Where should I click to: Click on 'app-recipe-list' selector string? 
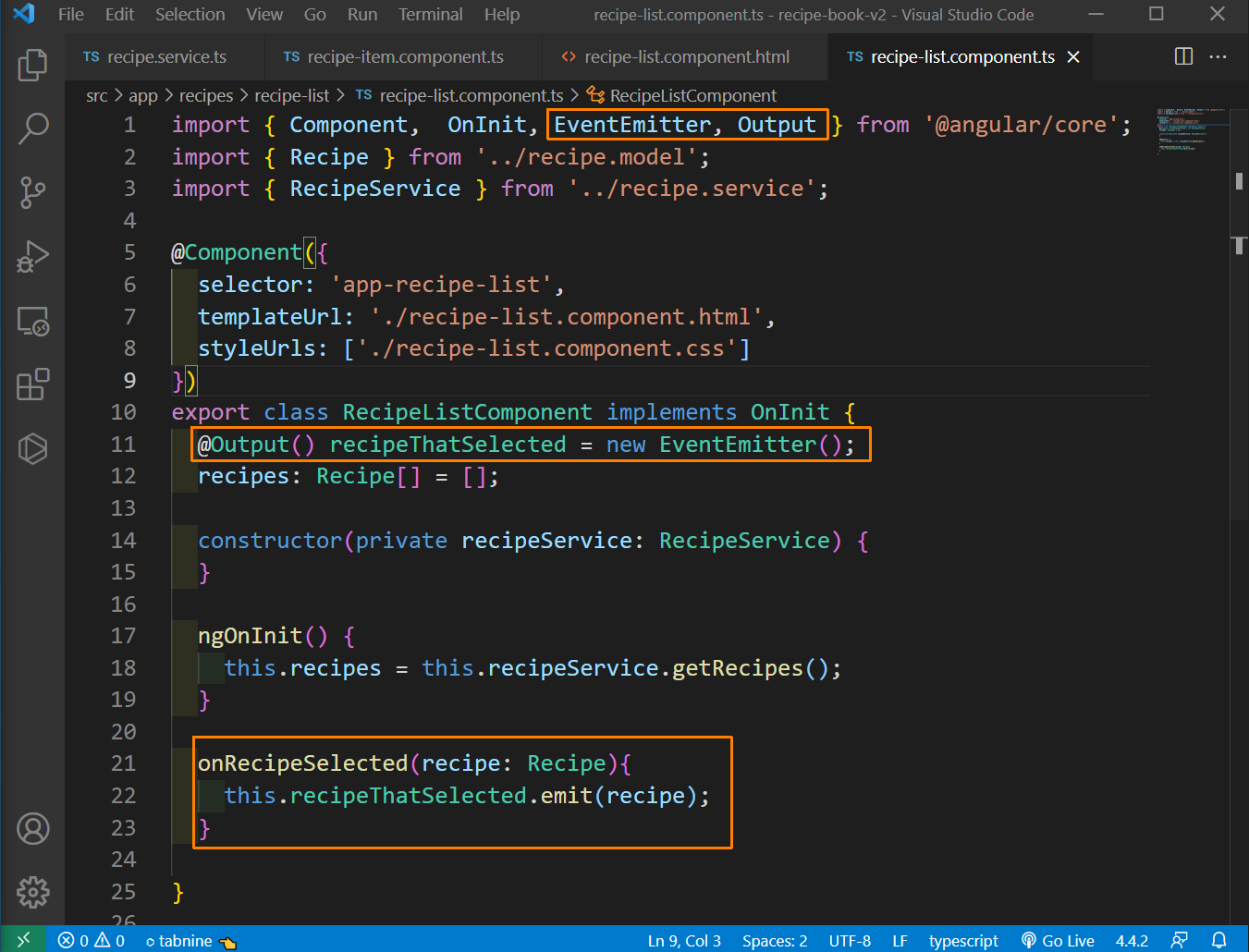click(441, 285)
